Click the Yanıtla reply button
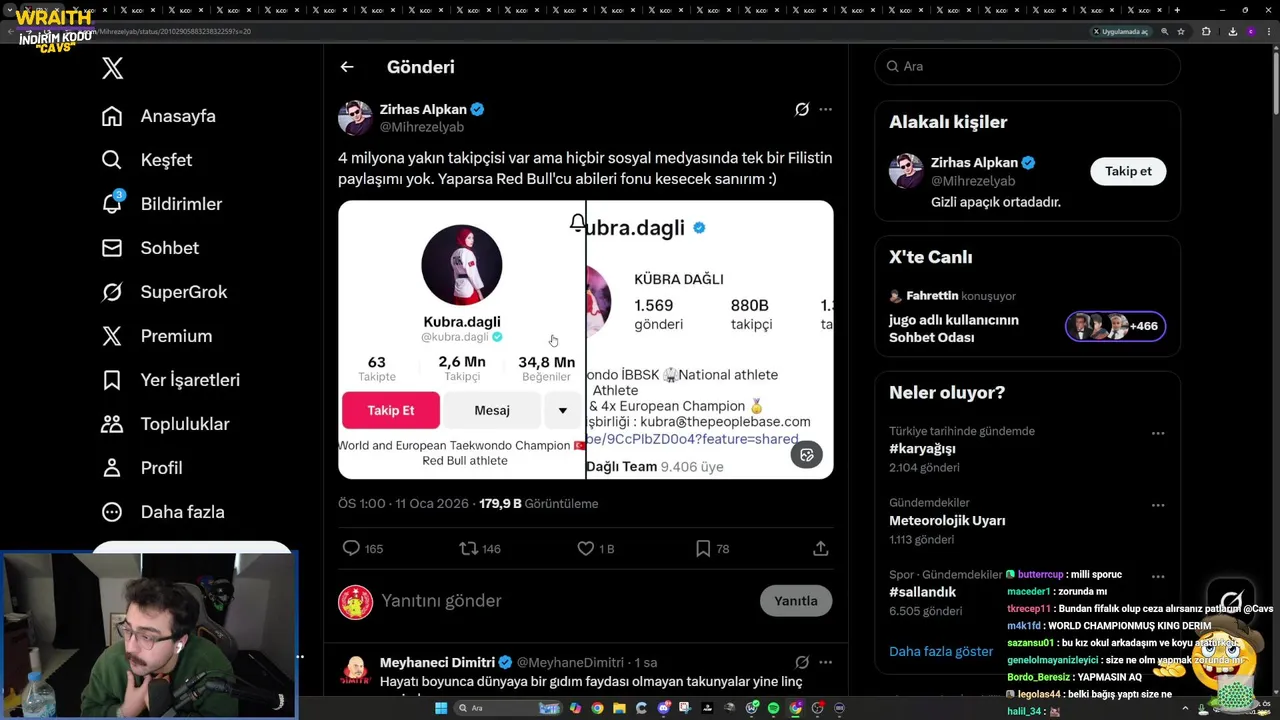This screenshot has height=720, width=1280. click(x=796, y=601)
